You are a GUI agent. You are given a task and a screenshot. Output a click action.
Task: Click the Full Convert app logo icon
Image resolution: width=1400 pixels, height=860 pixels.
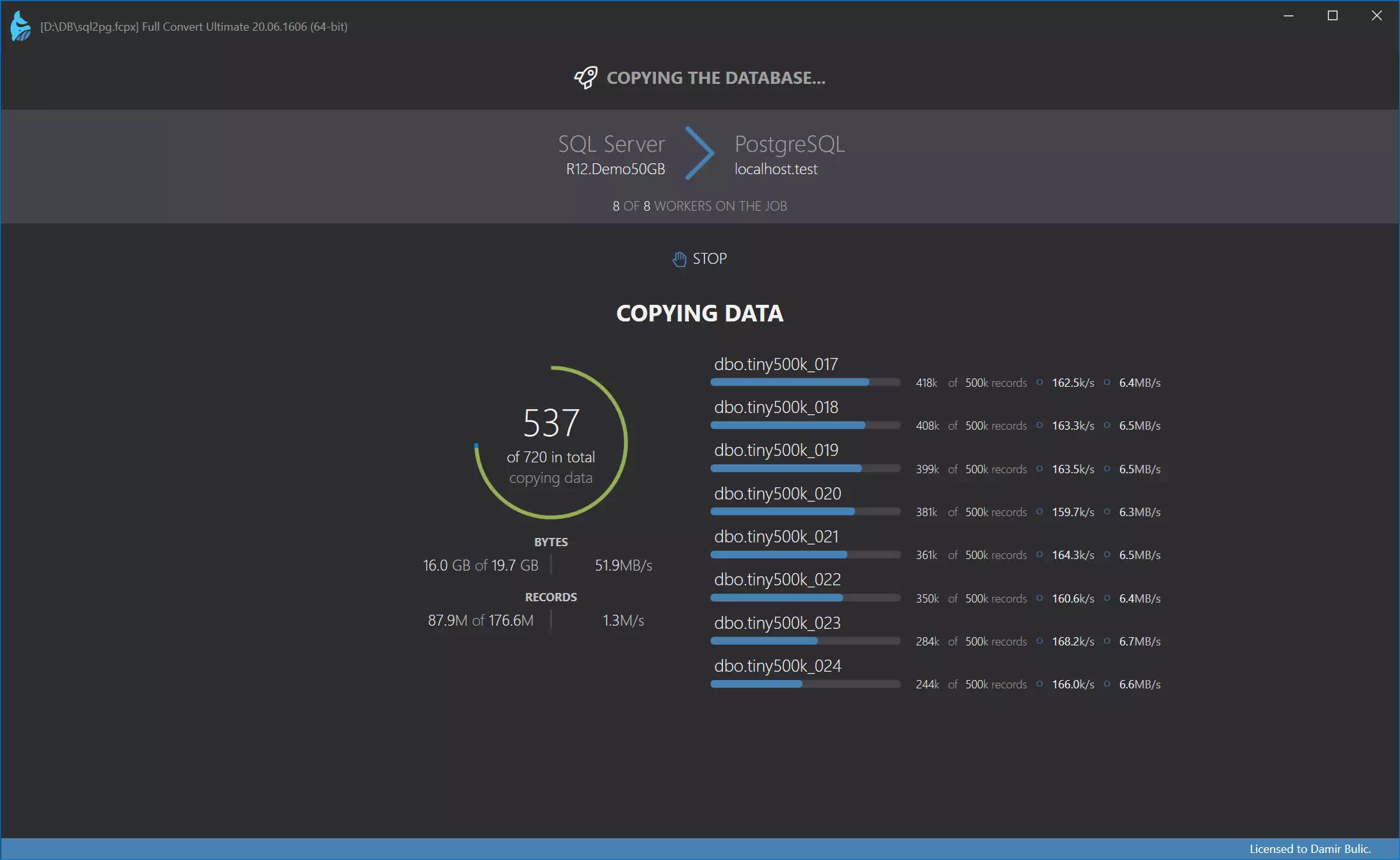tap(20, 26)
